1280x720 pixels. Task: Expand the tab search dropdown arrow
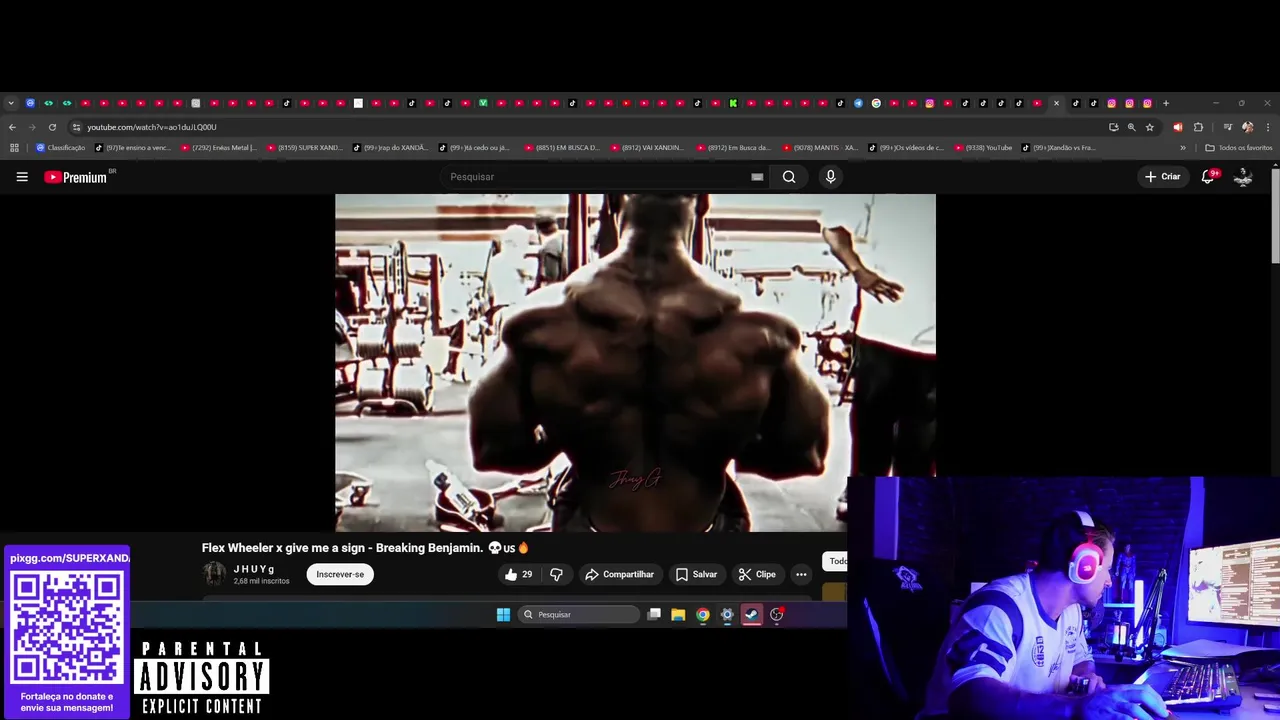[11, 103]
